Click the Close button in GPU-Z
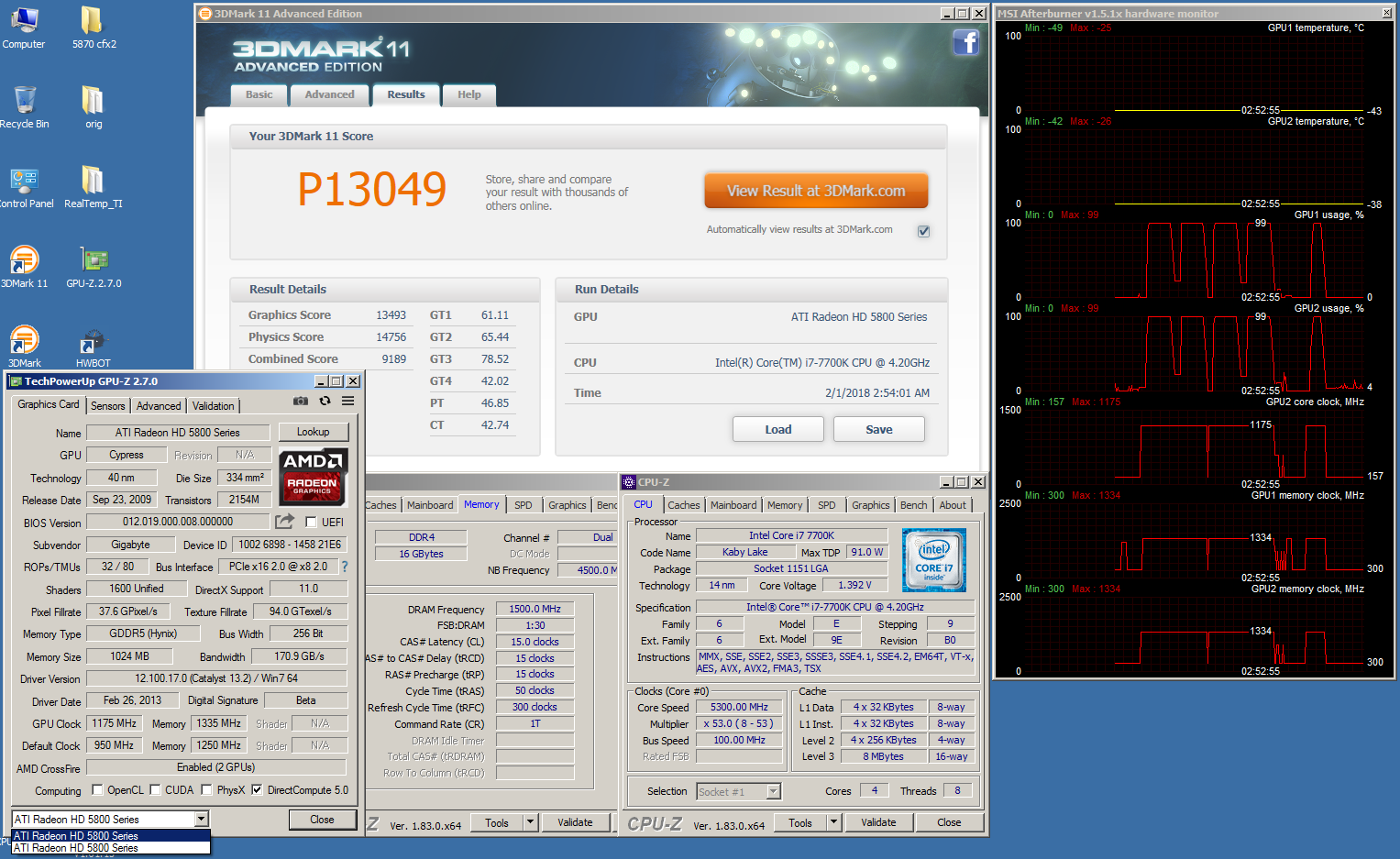1400x859 pixels. [x=322, y=820]
